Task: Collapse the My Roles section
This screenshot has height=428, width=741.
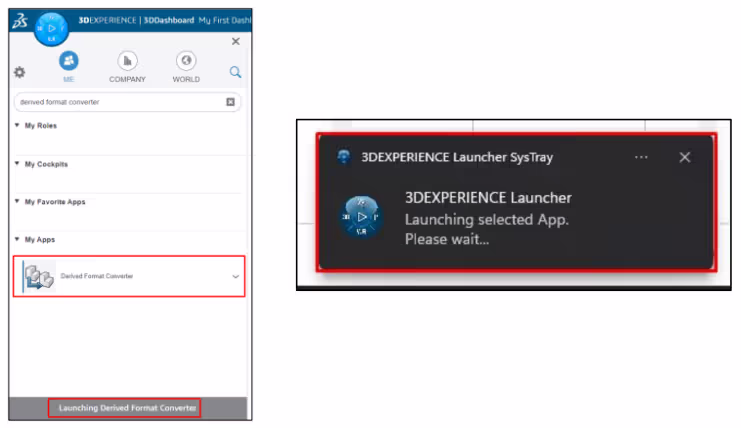Action: pyautogui.click(x=17, y=125)
